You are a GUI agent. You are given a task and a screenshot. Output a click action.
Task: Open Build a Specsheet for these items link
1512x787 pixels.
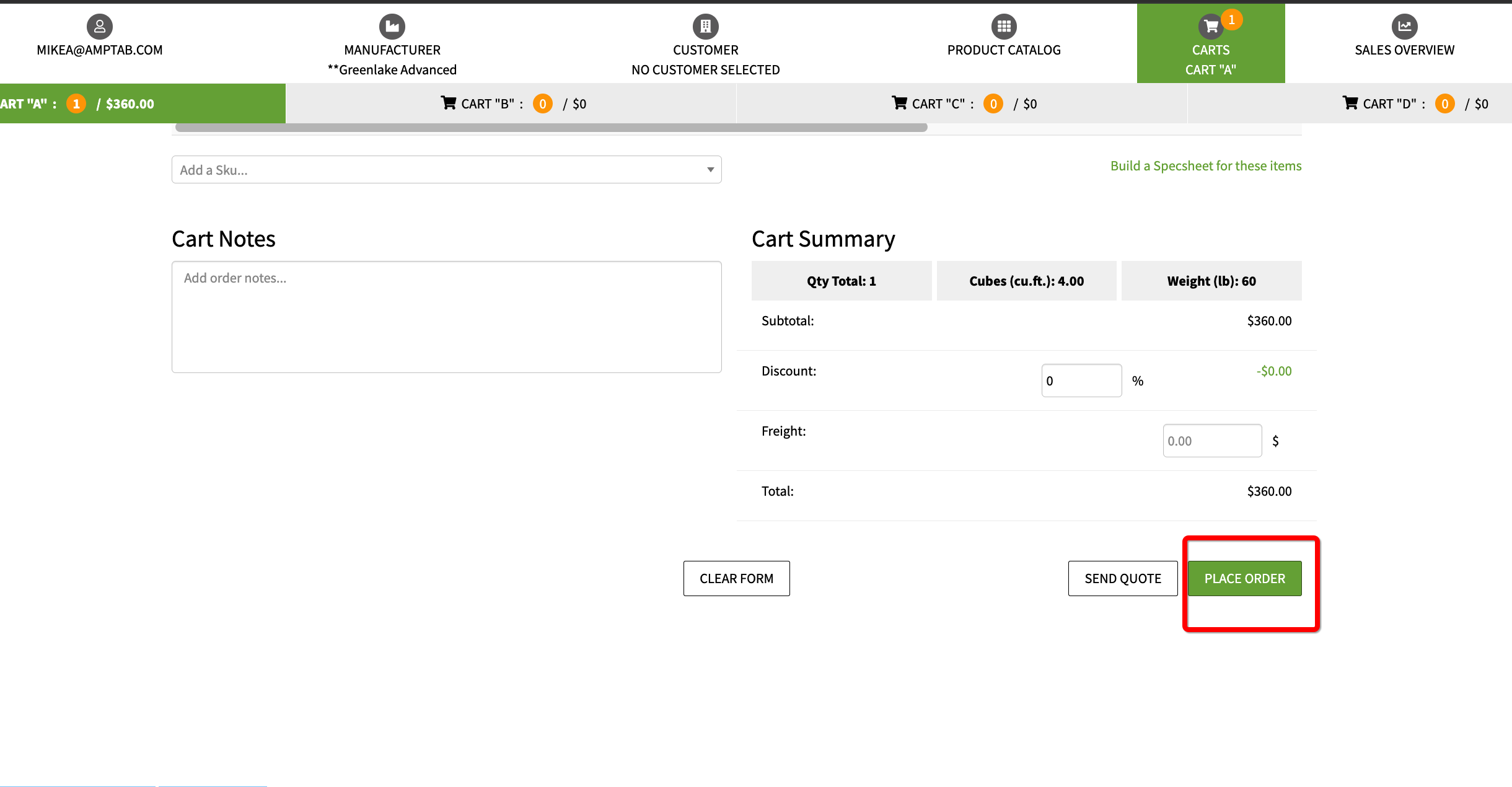1205,166
